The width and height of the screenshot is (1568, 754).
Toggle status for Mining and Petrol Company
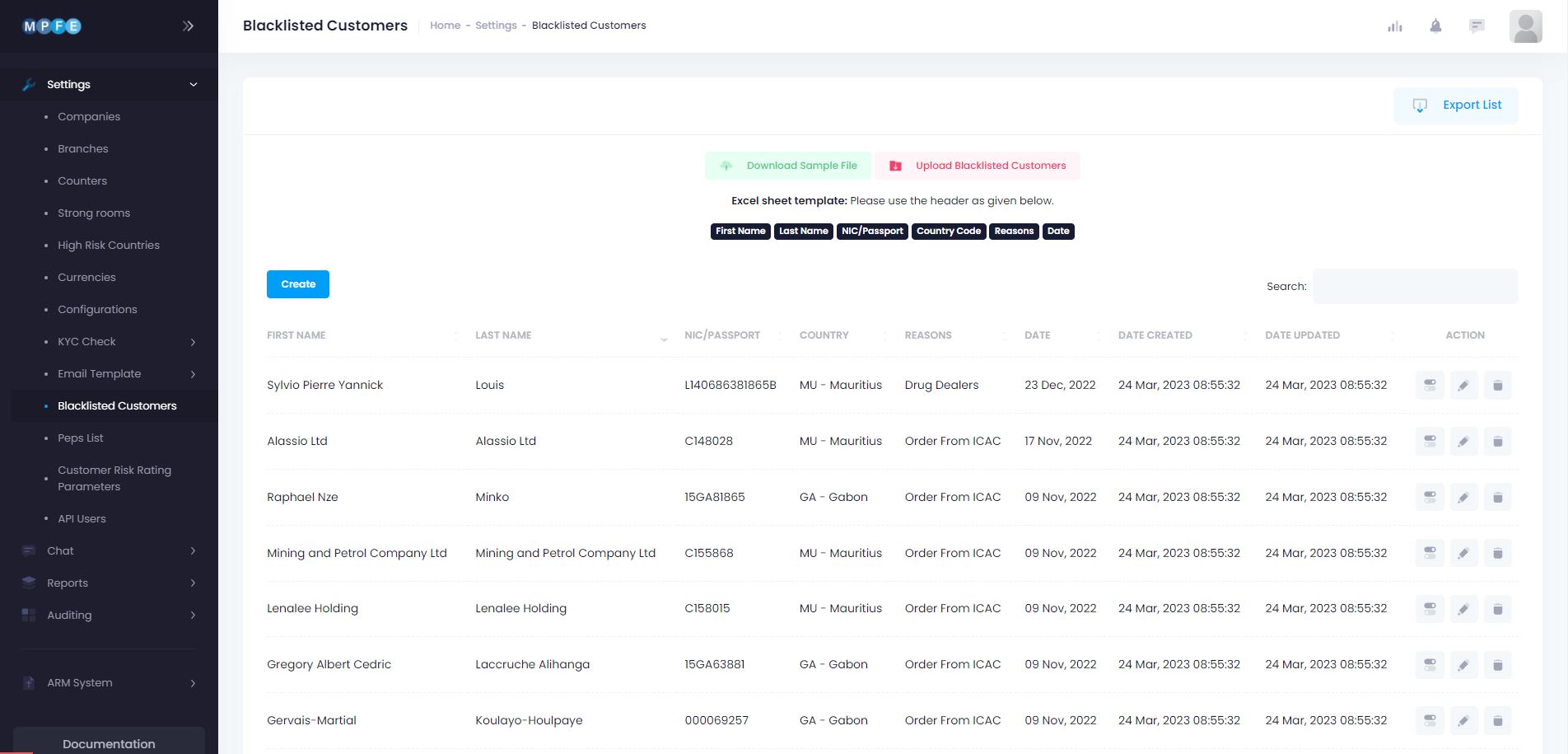[x=1430, y=553]
